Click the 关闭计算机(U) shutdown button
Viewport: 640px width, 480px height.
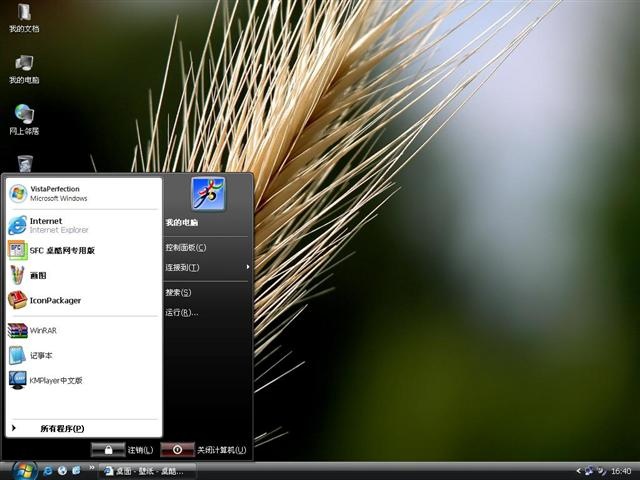coord(203,450)
